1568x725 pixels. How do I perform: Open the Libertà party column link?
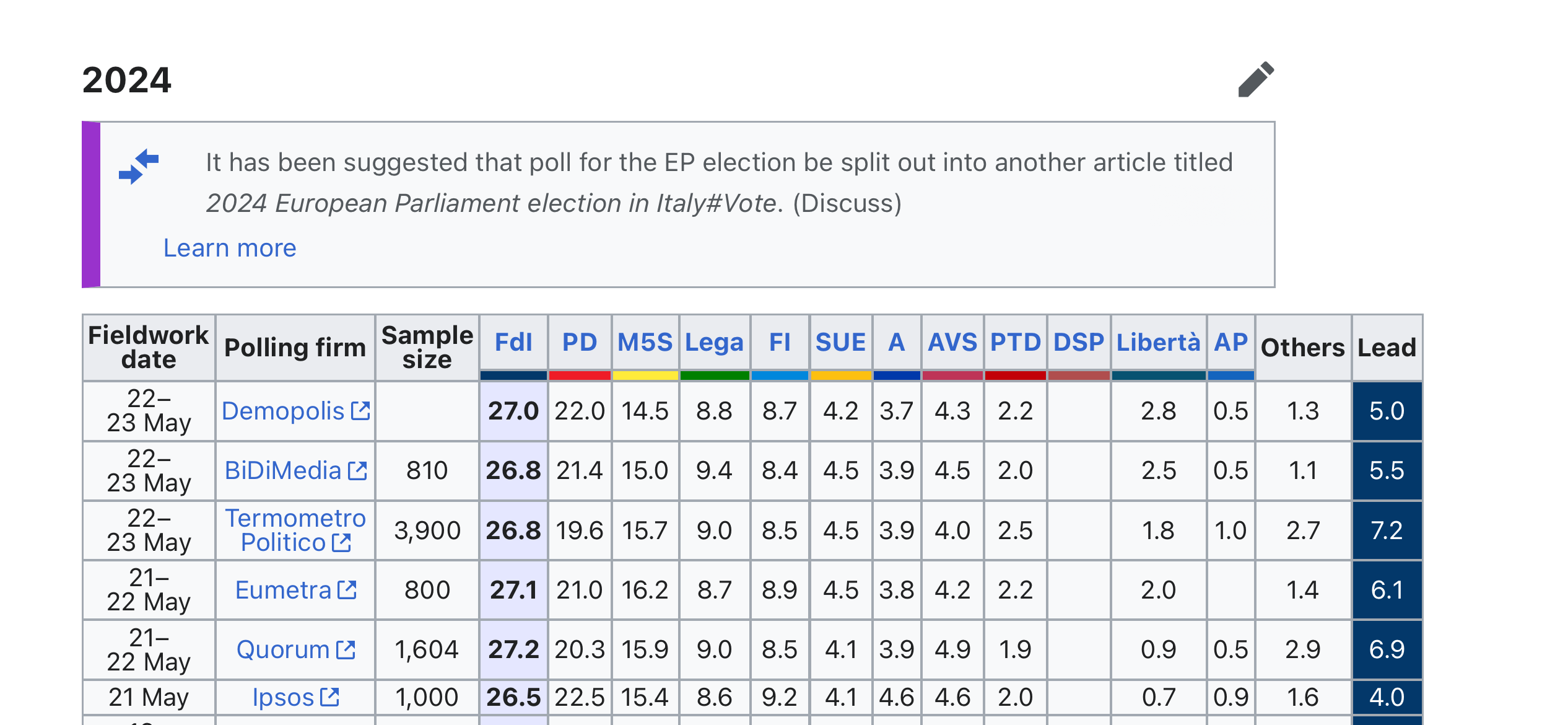tap(1159, 342)
